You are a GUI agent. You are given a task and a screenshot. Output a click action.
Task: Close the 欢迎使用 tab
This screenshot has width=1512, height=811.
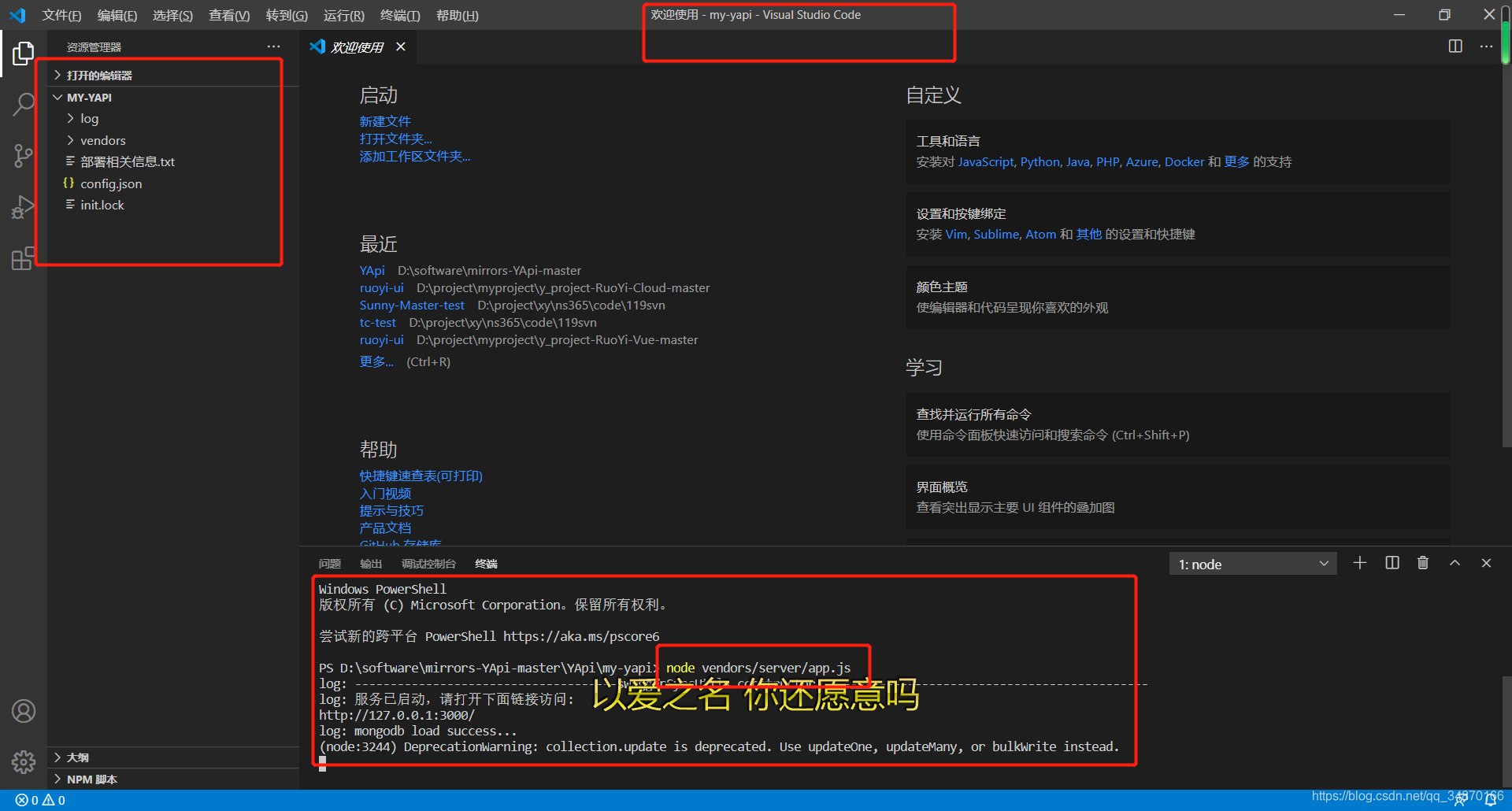[401, 47]
